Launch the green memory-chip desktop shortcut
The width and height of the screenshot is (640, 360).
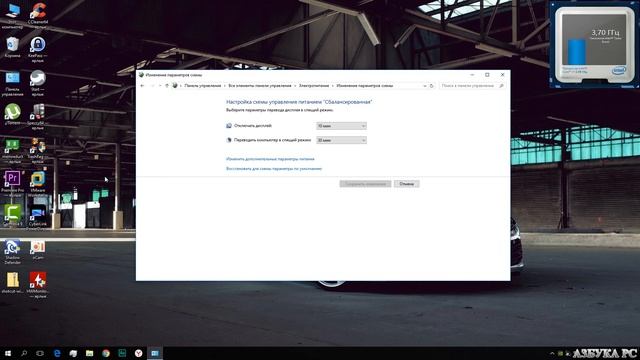point(12,150)
